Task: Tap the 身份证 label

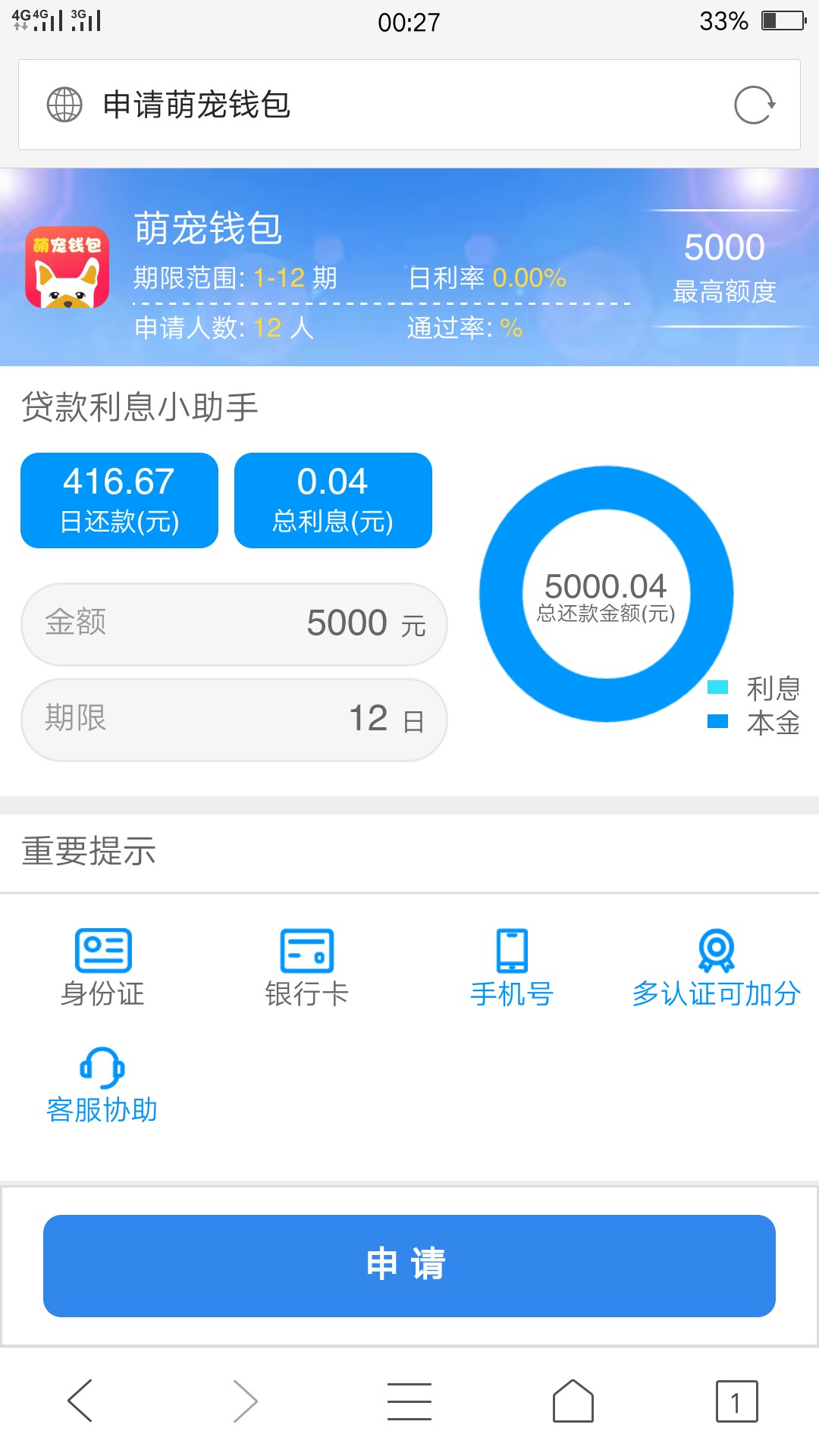Action: click(x=102, y=993)
